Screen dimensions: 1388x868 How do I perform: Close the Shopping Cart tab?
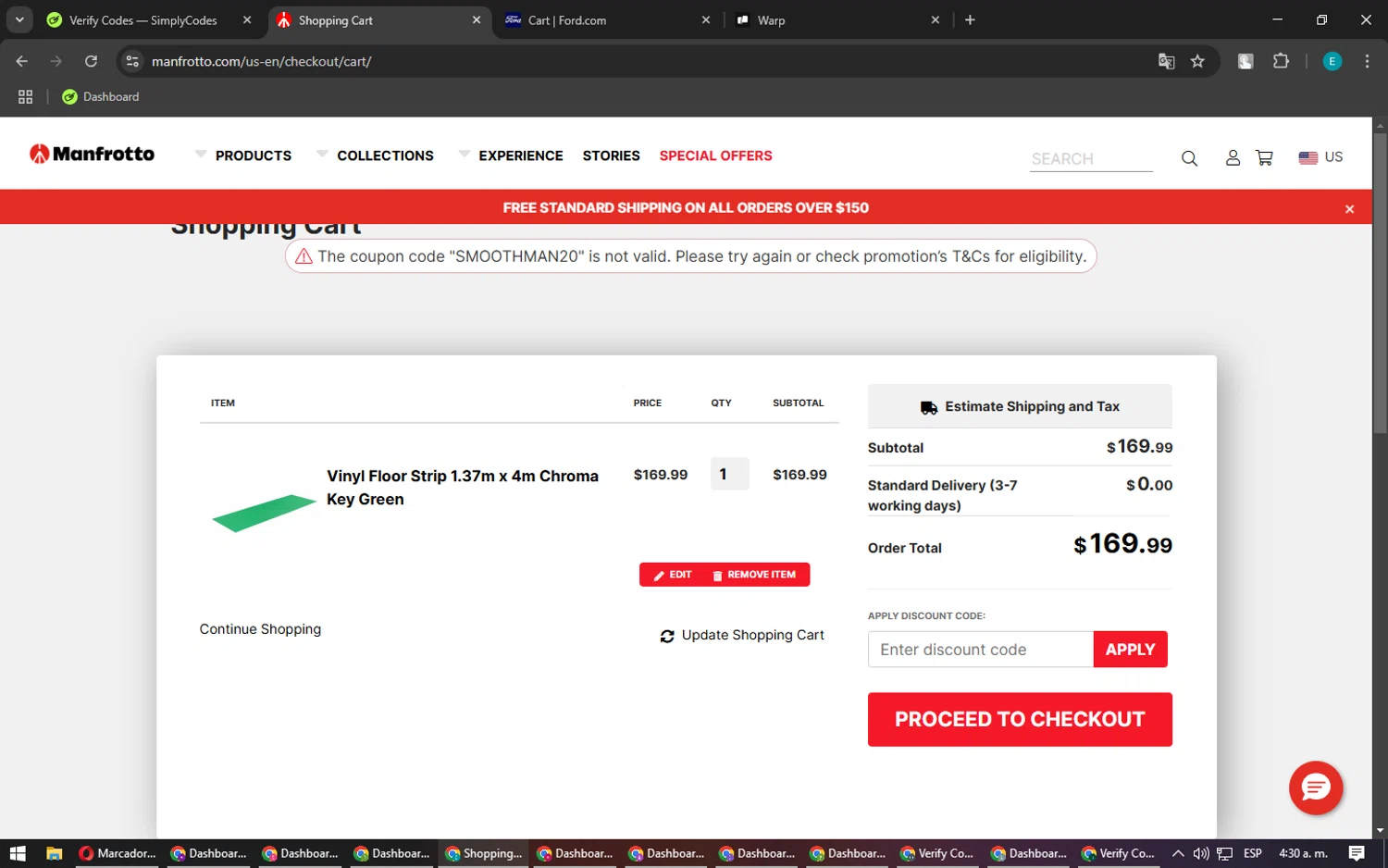point(477,19)
